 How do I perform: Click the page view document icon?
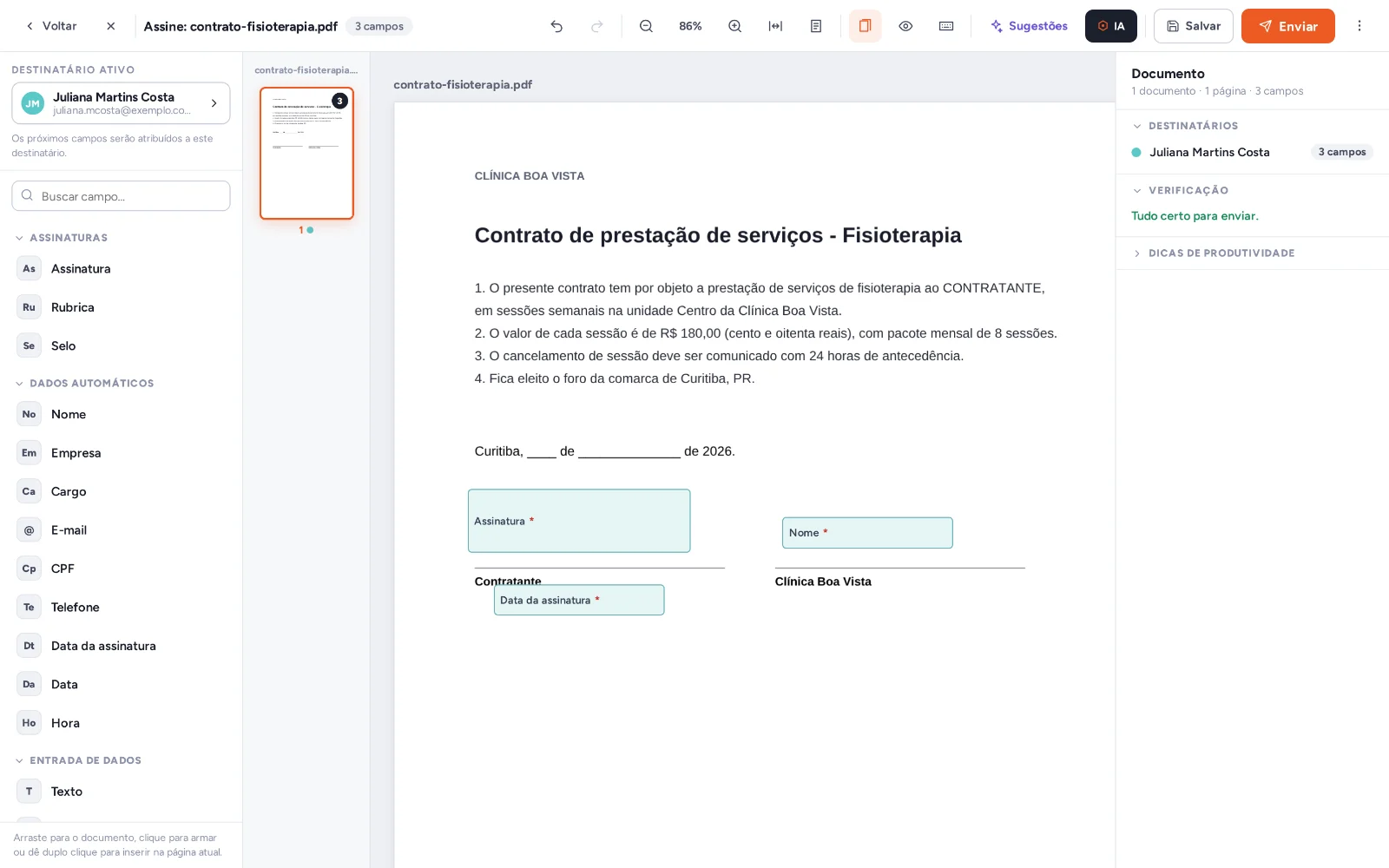816,26
